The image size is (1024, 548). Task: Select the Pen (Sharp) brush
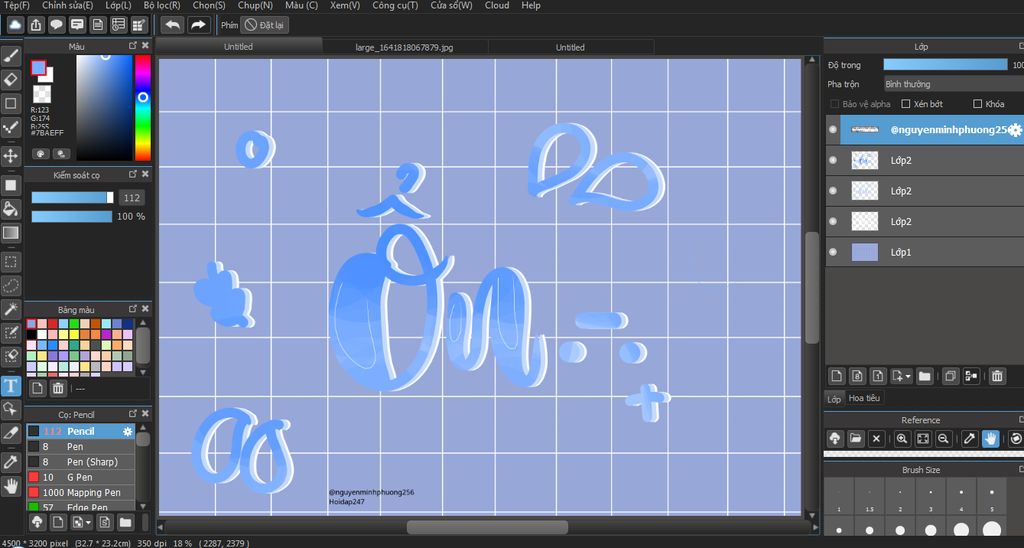pos(80,462)
